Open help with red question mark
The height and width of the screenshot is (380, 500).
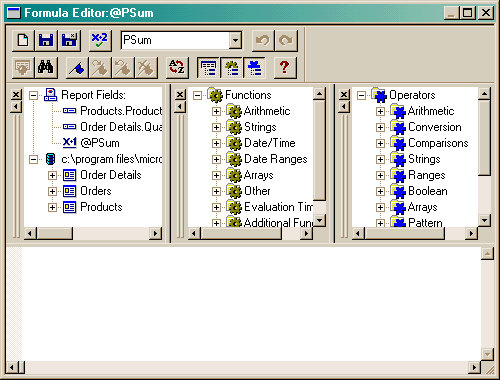[284, 68]
